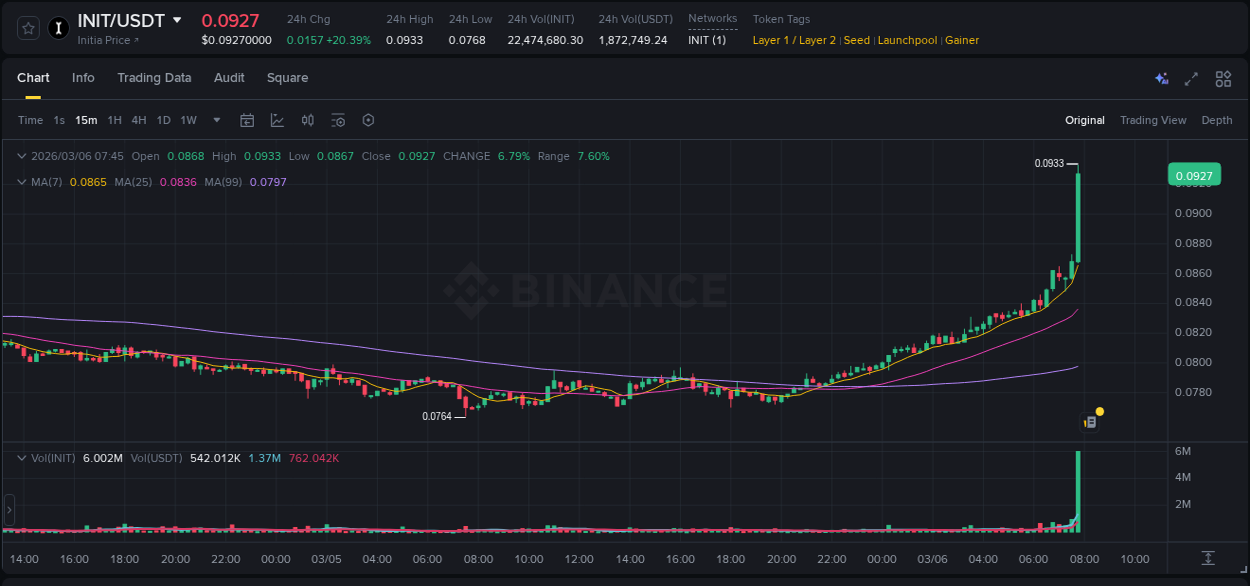This screenshot has width=1250, height=586.
Task: Open the chart style dropdown
Action: [276, 119]
